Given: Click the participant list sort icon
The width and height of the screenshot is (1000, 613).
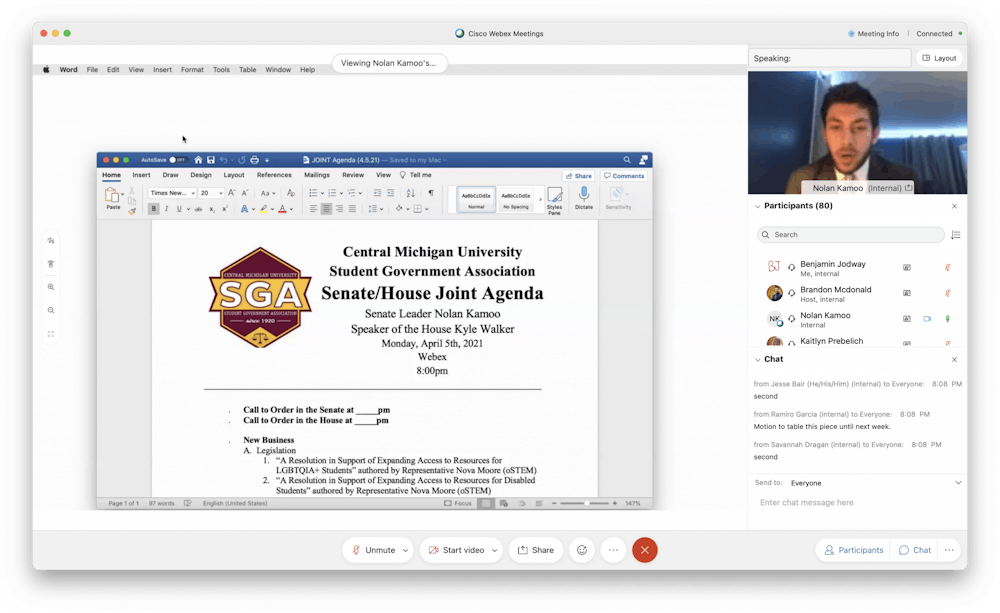Looking at the screenshot, I should 955,235.
